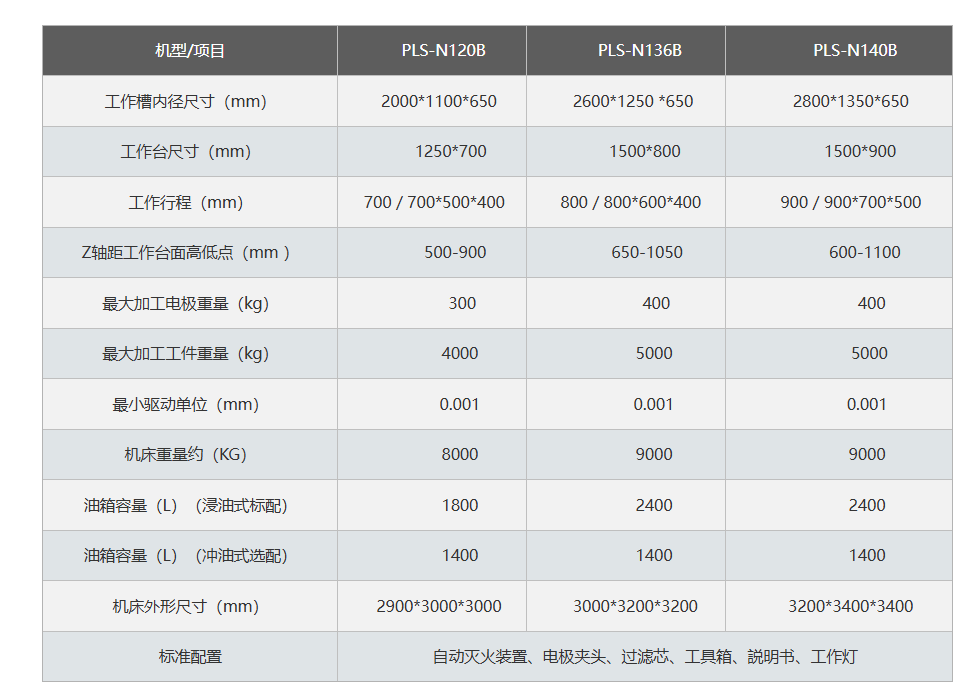Select the value 600-1100
Viewport: 961px width, 691px height.
click(865, 253)
